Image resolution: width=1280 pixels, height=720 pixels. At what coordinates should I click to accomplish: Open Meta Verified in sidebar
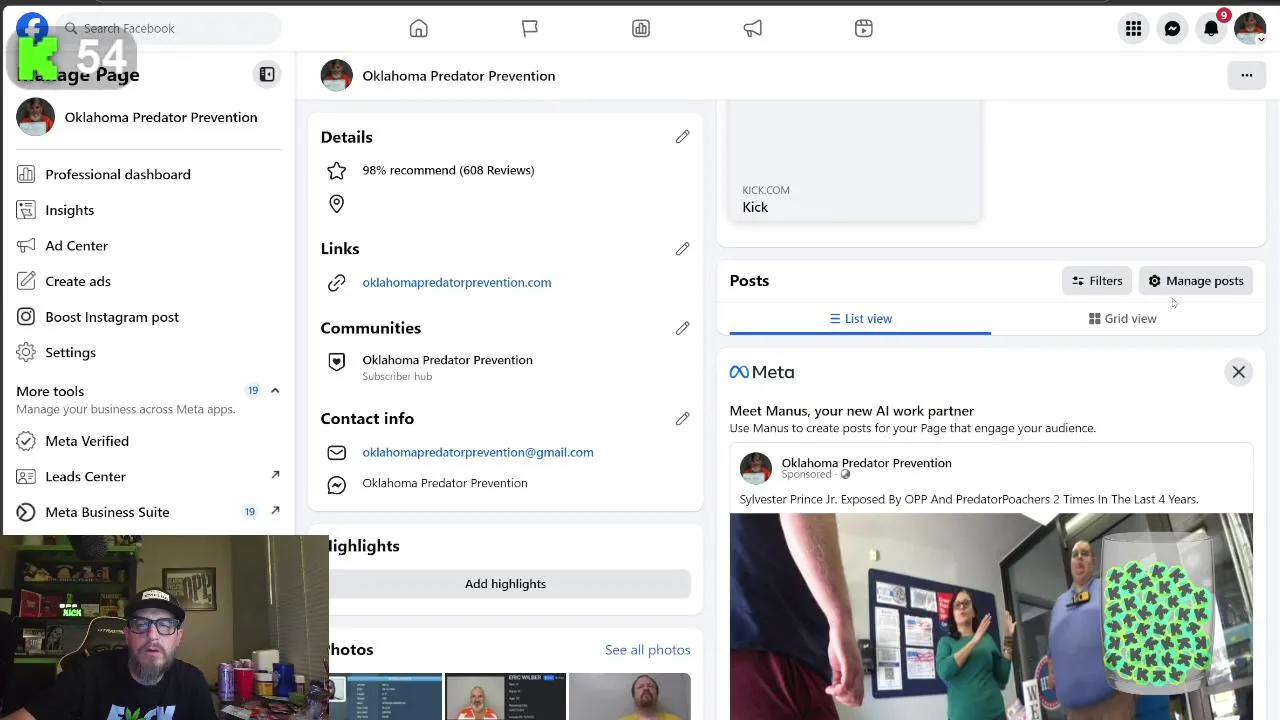(87, 441)
